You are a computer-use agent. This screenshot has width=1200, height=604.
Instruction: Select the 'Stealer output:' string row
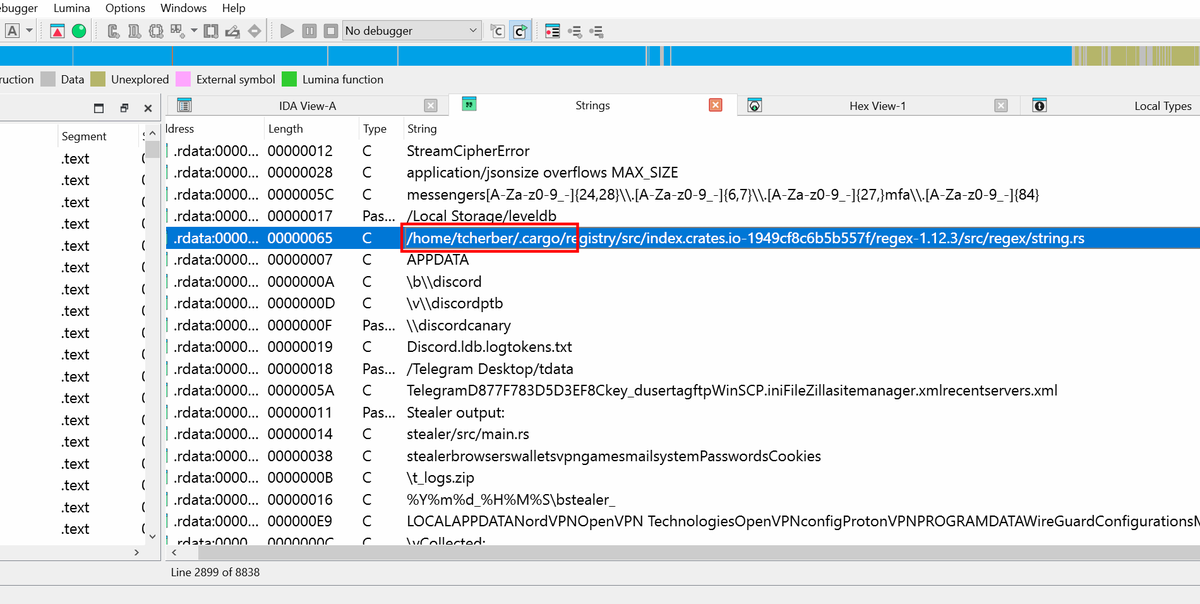pos(682,412)
